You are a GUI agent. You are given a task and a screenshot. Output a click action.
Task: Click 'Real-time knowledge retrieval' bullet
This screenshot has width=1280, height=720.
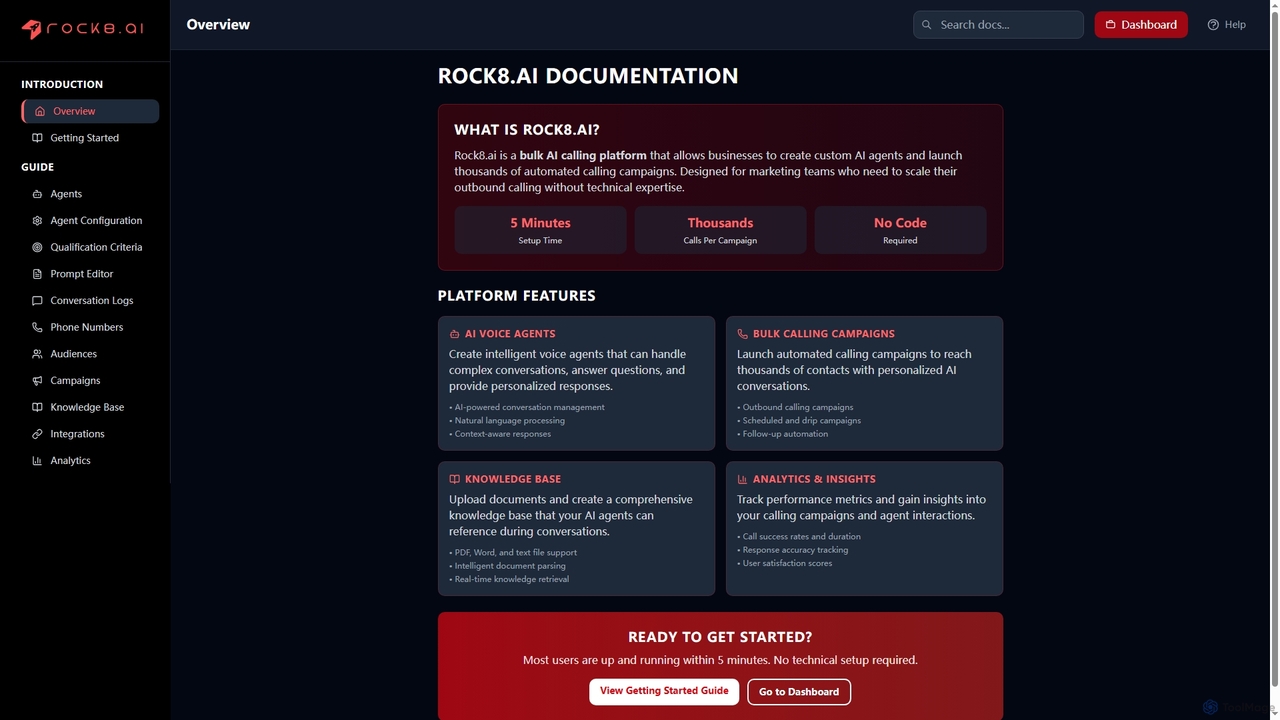(x=509, y=579)
